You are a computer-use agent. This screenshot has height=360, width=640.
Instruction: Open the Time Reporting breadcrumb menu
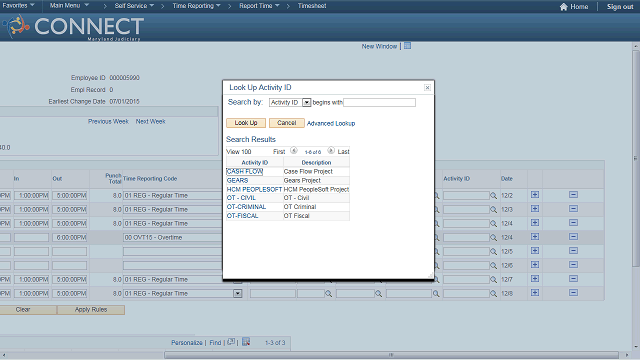pos(196,6)
